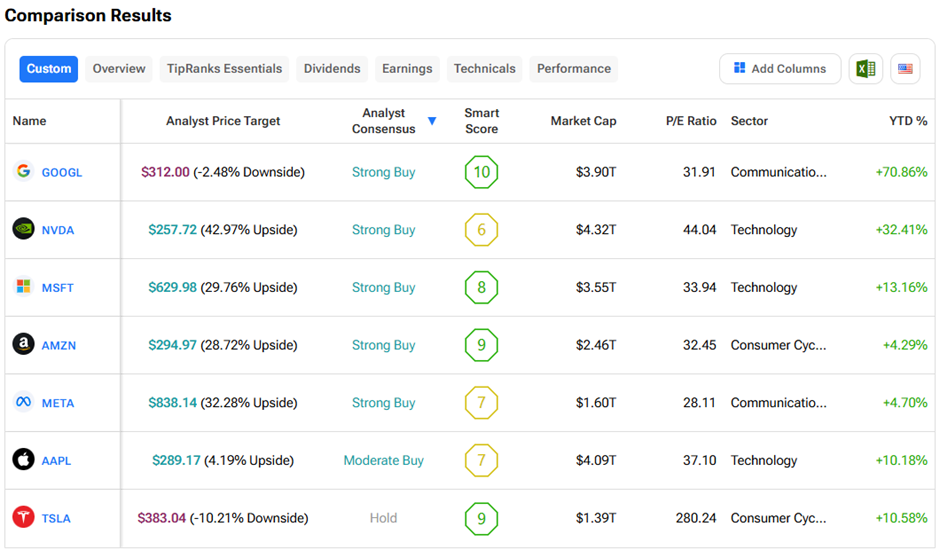Image resolution: width=940 pixels, height=558 pixels.
Task: Sort by Market Cap column header
Action: [583, 121]
